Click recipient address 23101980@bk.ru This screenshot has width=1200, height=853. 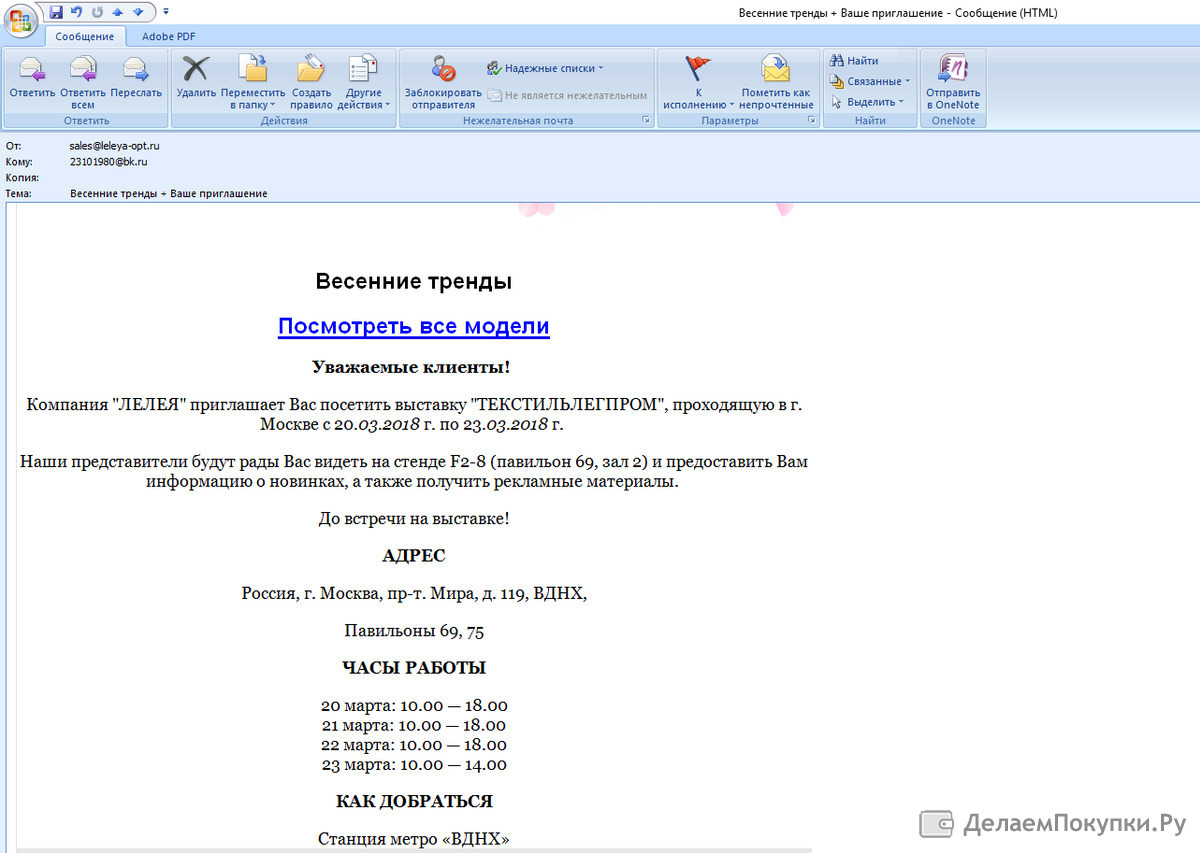coord(109,161)
